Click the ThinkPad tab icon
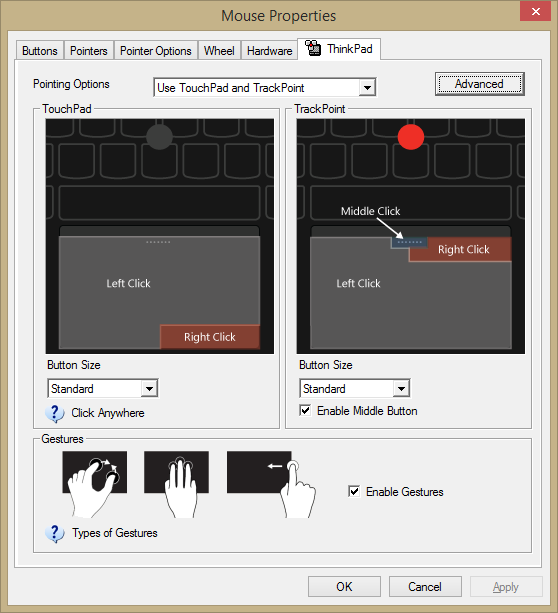The height and width of the screenshot is (613, 558). [313, 48]
